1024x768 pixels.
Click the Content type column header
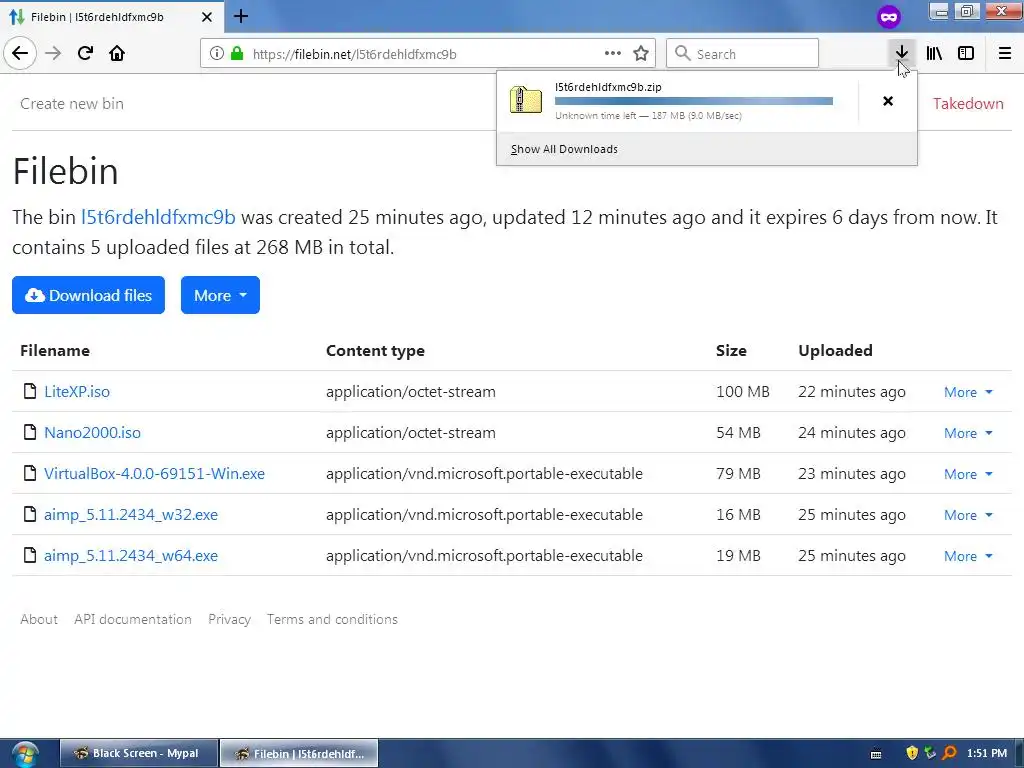click(x=375, y=351)
